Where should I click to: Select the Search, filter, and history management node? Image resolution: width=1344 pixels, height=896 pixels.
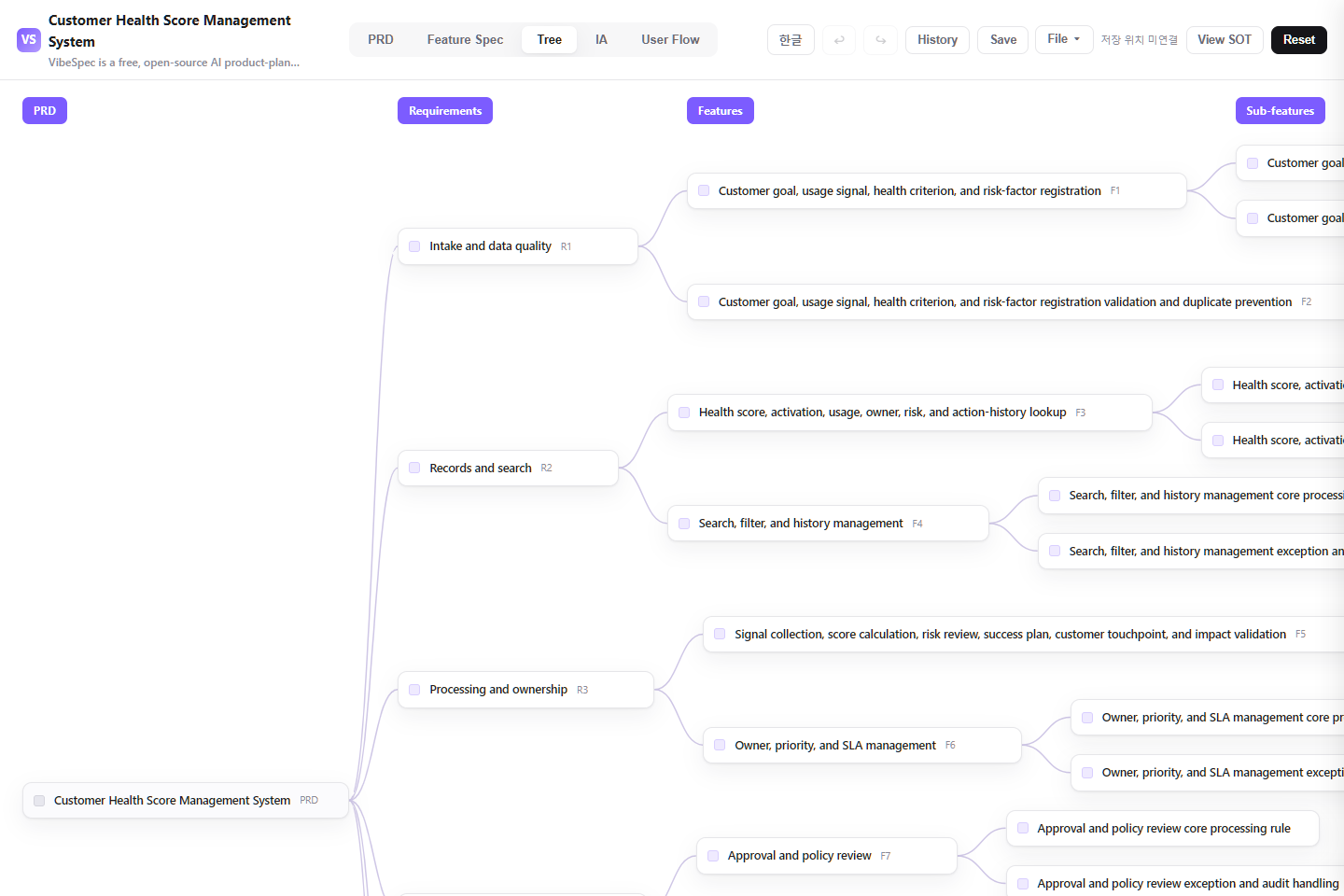[x=828, y=524]
